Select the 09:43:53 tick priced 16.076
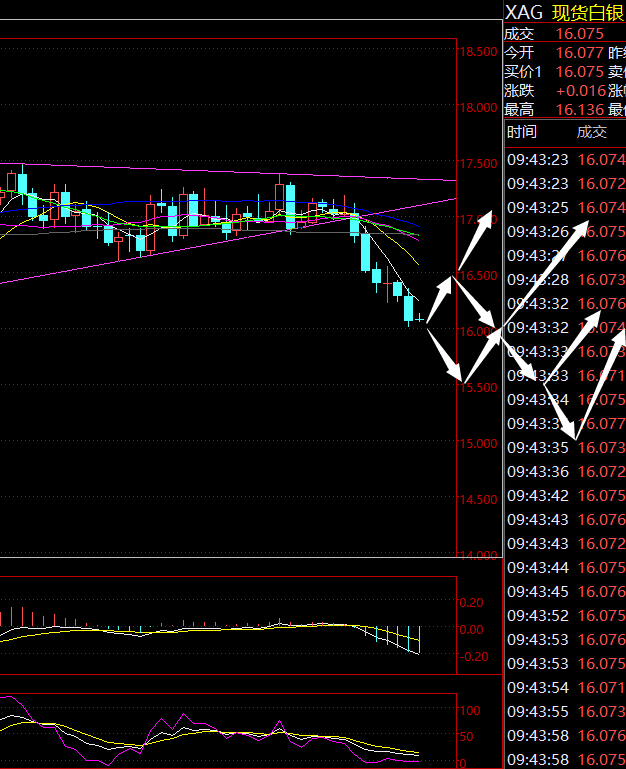626x769 pixels. (x=566, y=640)
